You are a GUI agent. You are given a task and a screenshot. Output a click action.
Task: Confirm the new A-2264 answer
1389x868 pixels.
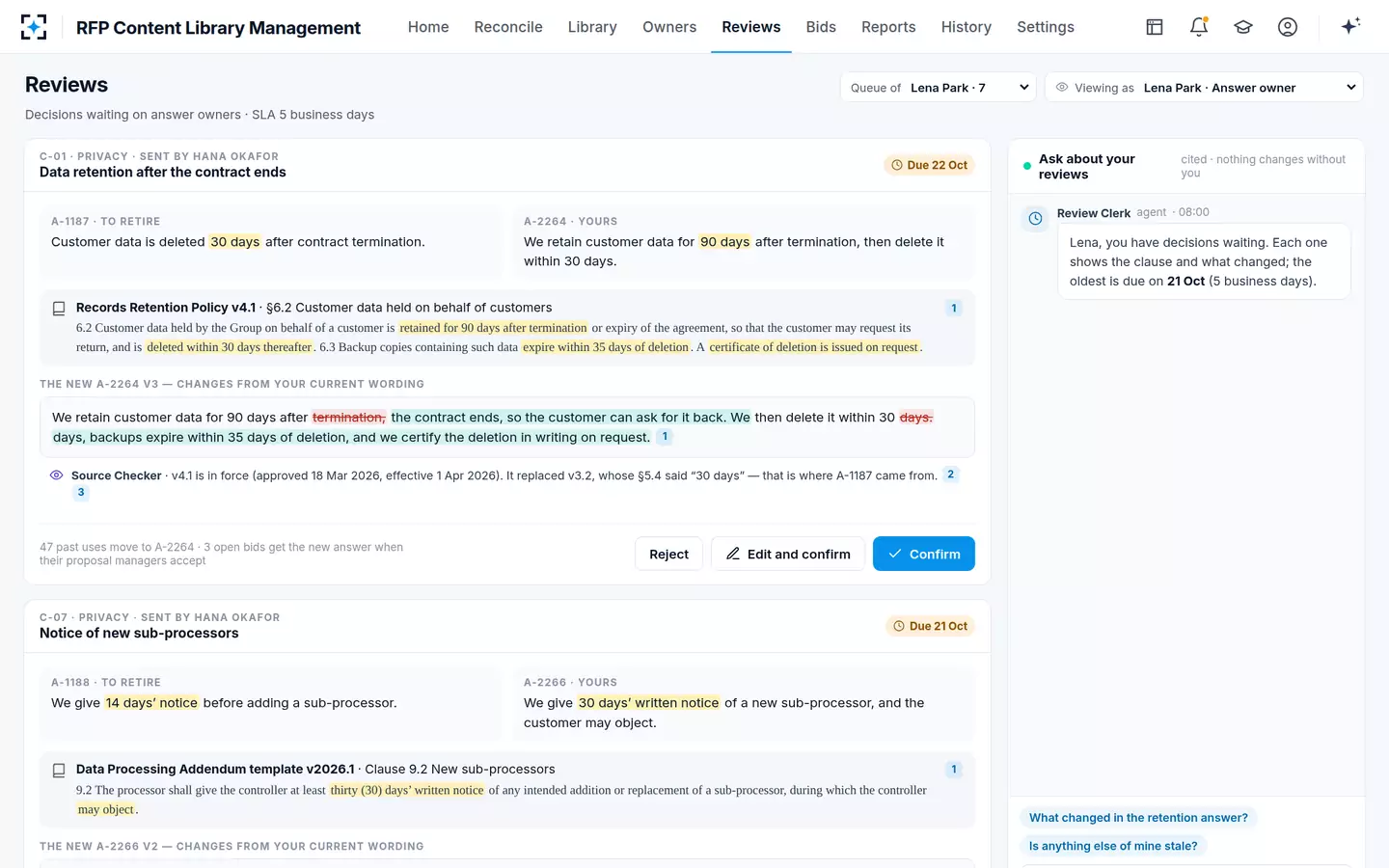click(924, 554)
